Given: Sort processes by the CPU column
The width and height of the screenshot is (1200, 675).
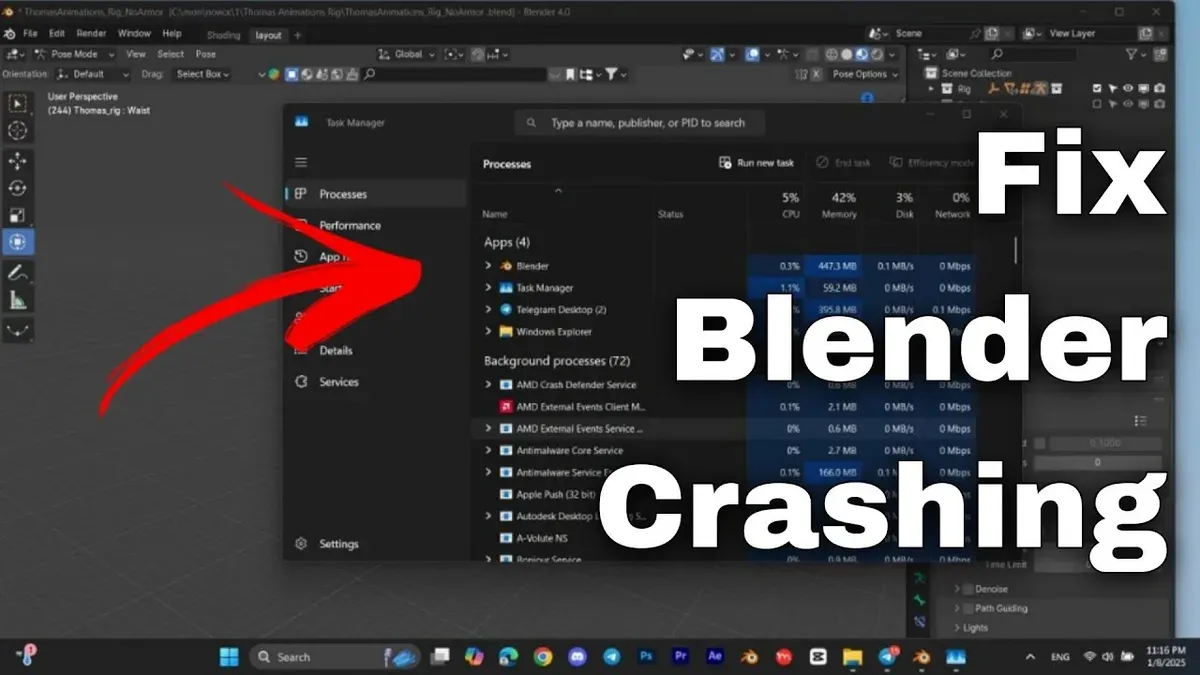Looking at the screenshot, I should 775,205.
